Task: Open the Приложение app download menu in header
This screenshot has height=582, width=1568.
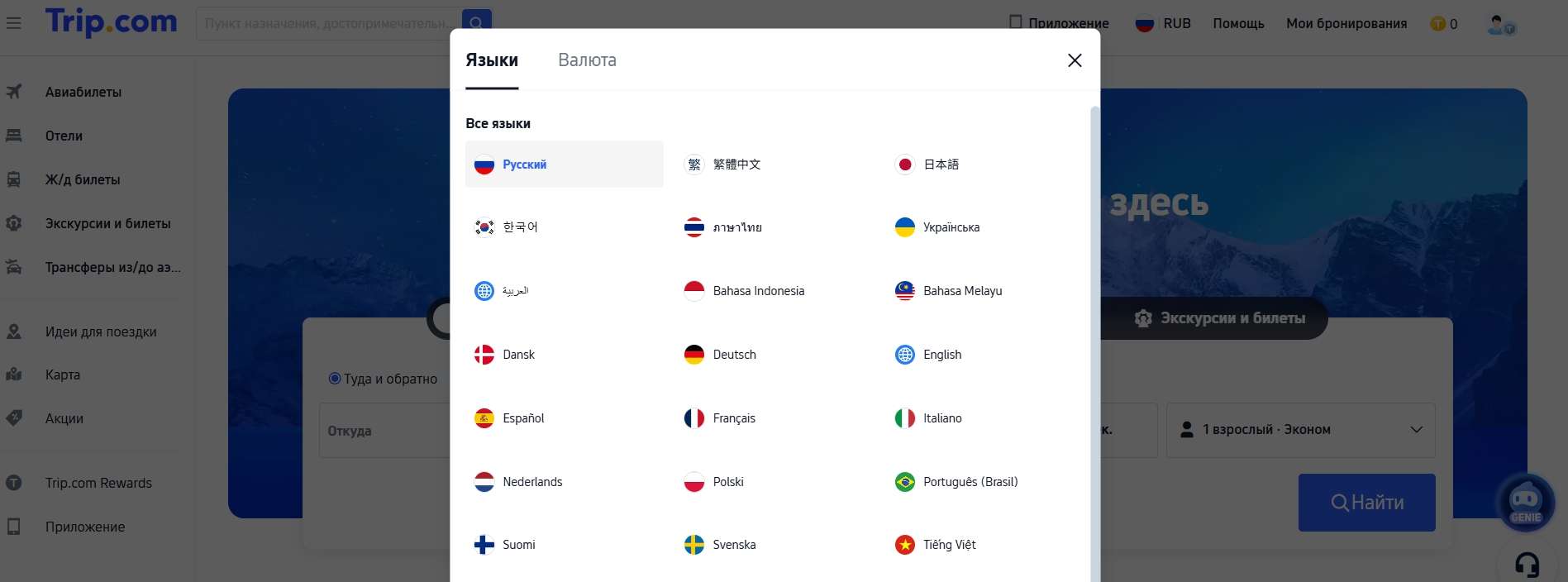Action: (1059, 23)
